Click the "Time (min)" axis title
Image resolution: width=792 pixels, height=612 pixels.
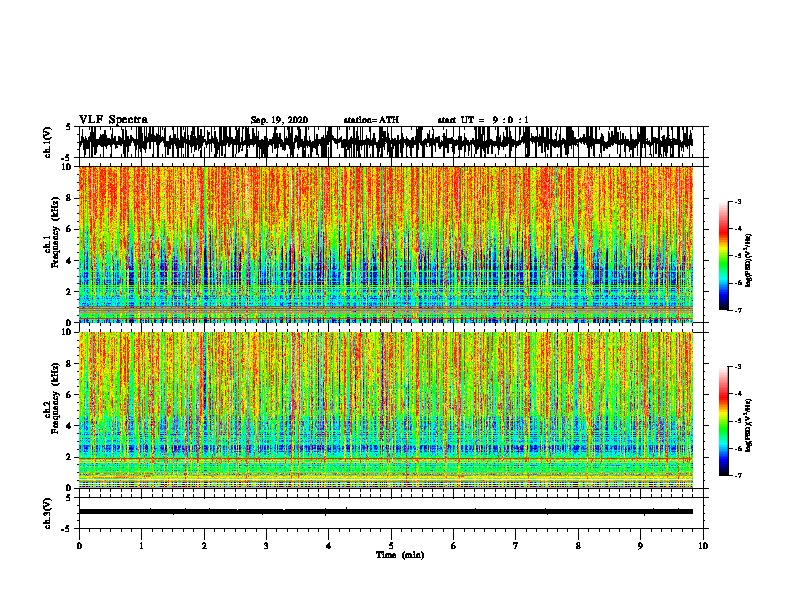400,555
